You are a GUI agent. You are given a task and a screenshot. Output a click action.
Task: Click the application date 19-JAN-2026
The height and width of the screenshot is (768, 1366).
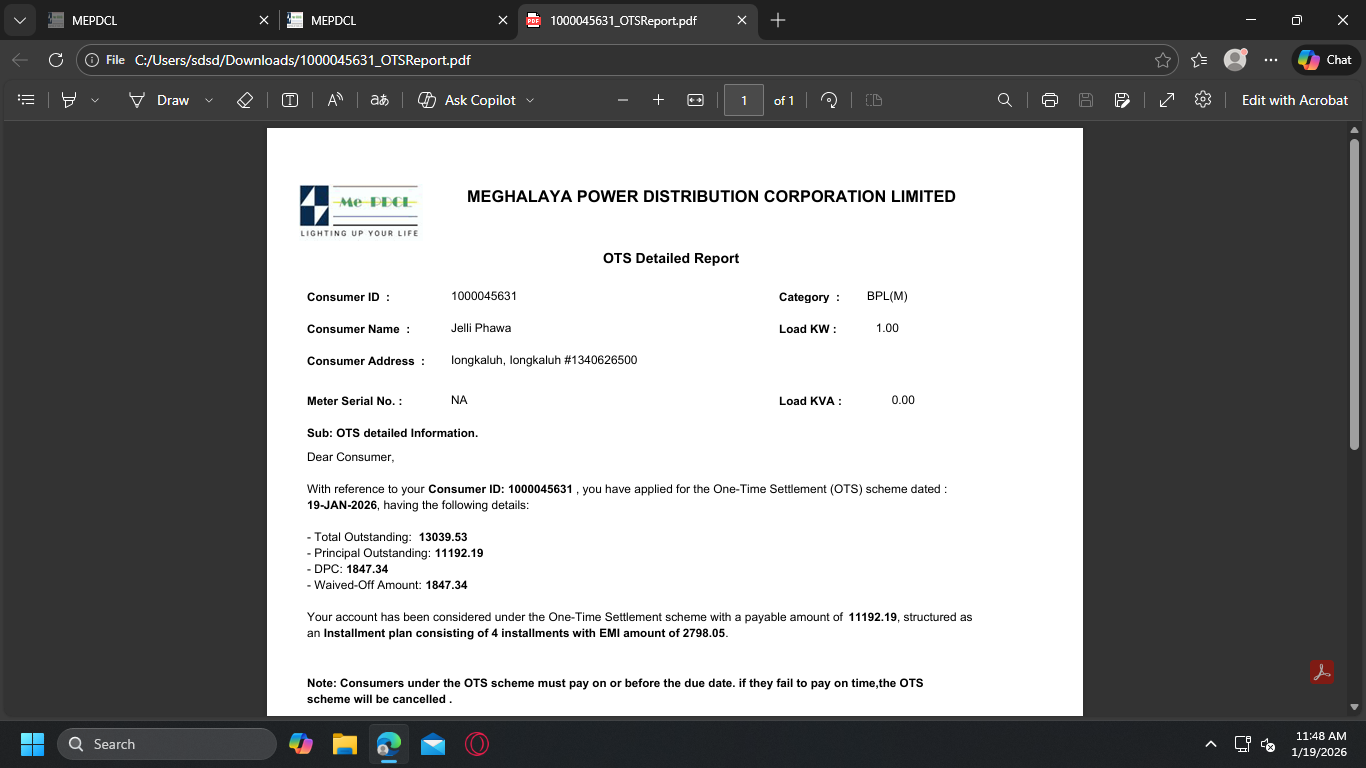pos(342,505)
